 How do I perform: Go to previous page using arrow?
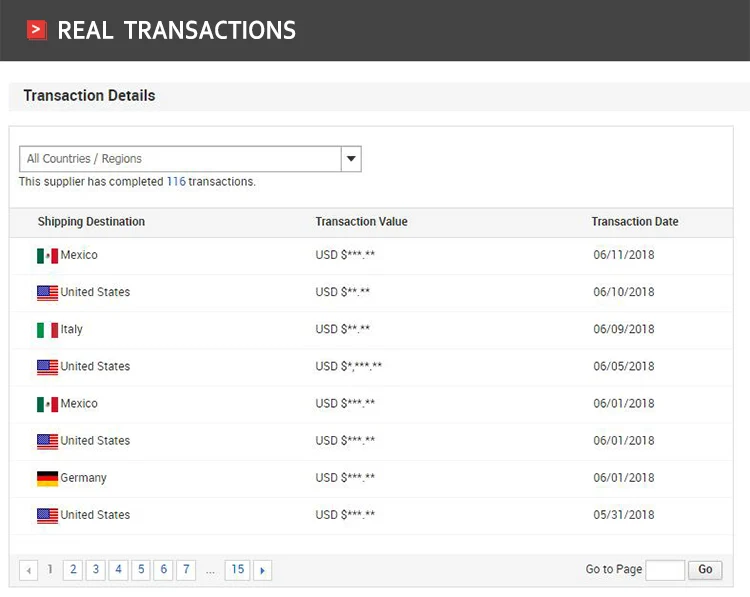click(29, 570)
